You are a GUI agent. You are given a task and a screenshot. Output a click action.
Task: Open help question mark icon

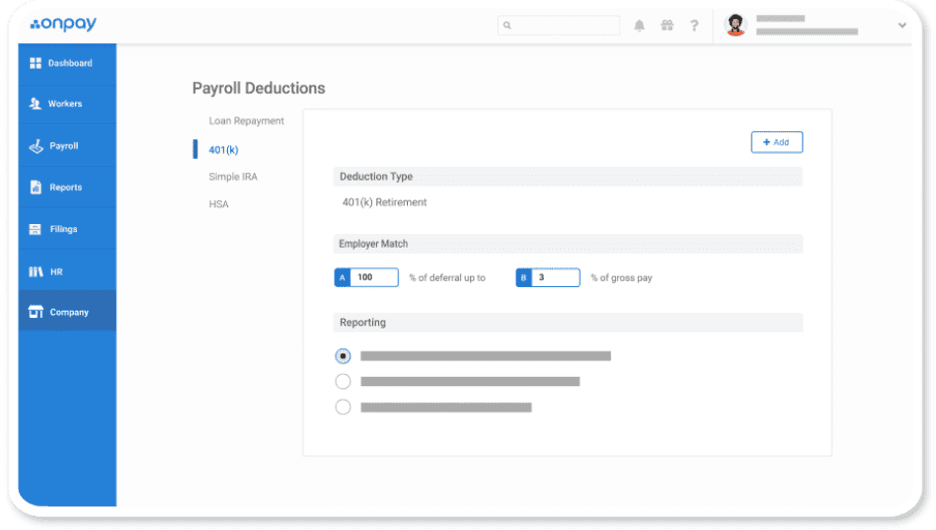point(694,26)
